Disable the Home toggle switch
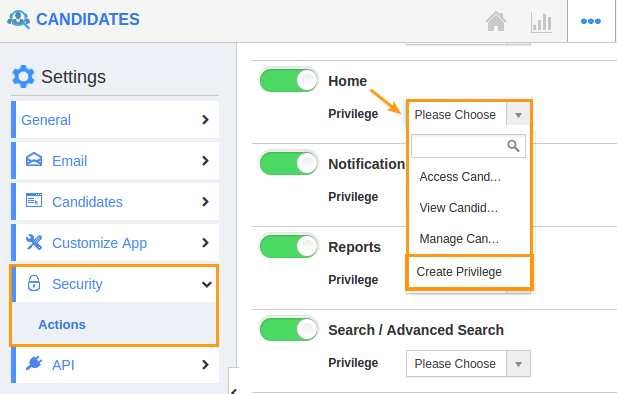The height and width of the screenshot is (394, 617). [288, 81]
